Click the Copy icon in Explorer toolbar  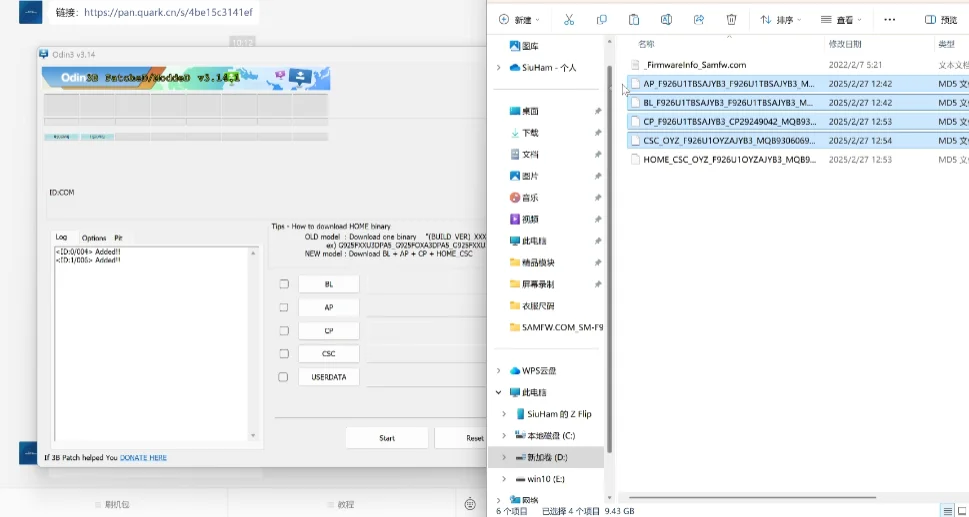[601, 20]
